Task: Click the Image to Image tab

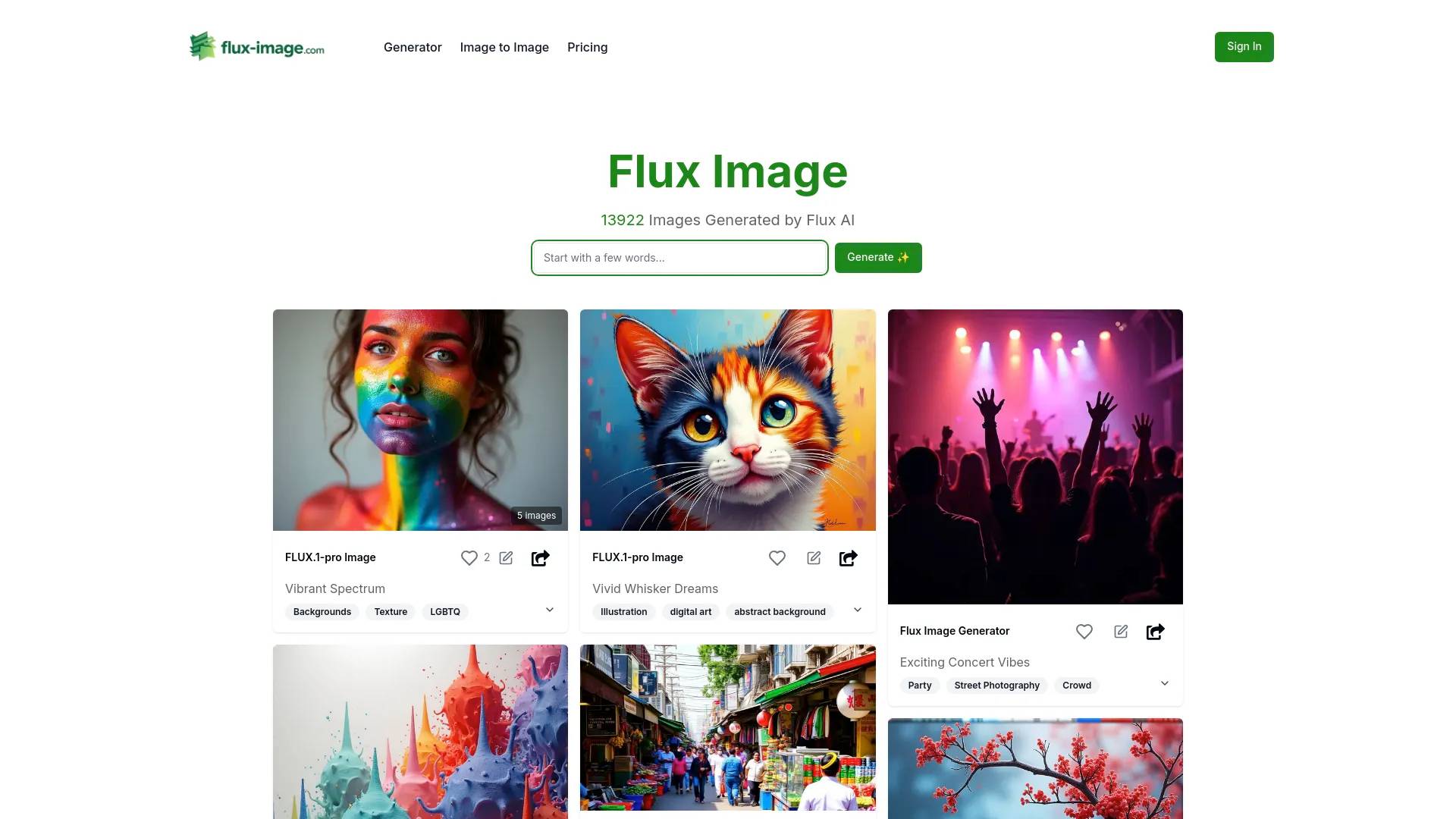Action: coord(504,46)
